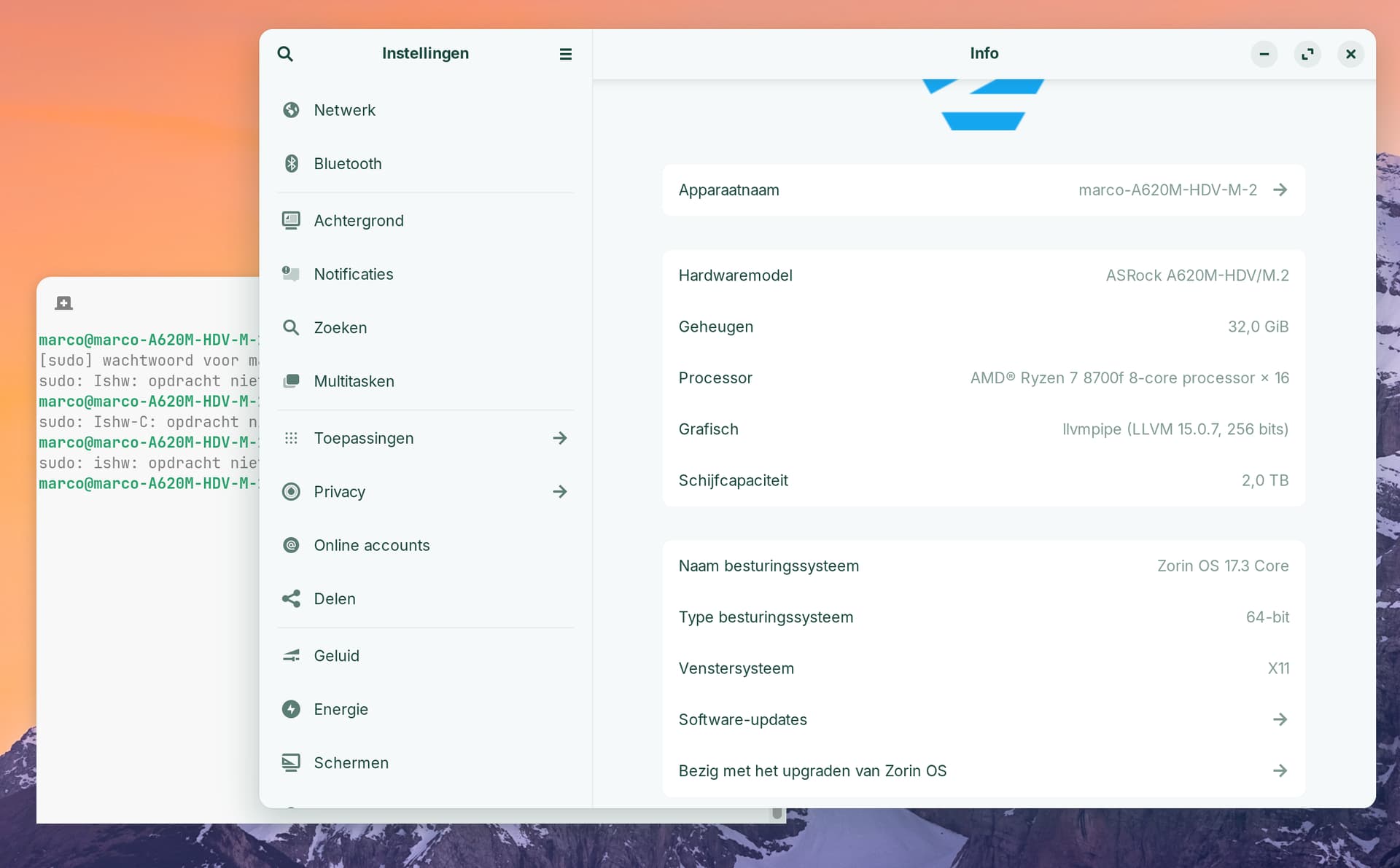The width and height of the screenshot is (1400, 868).
Task: Click the Delen share icon
Action: 291,598
